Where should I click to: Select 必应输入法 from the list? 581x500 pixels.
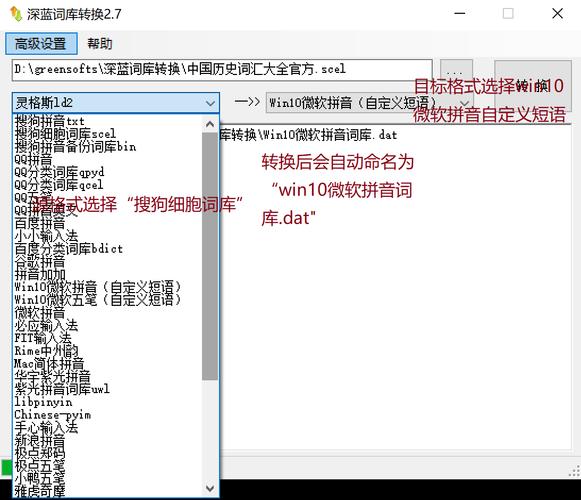coord(107,325)
